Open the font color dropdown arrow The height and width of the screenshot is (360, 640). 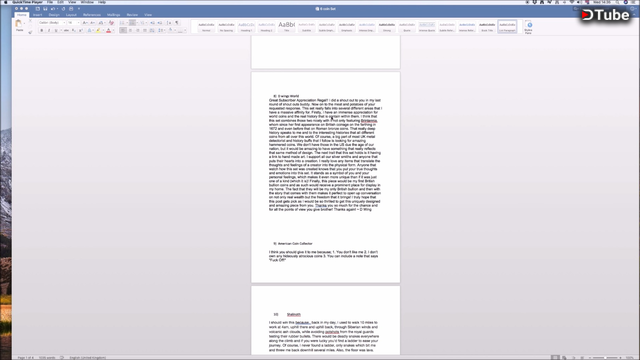(113, 31)
